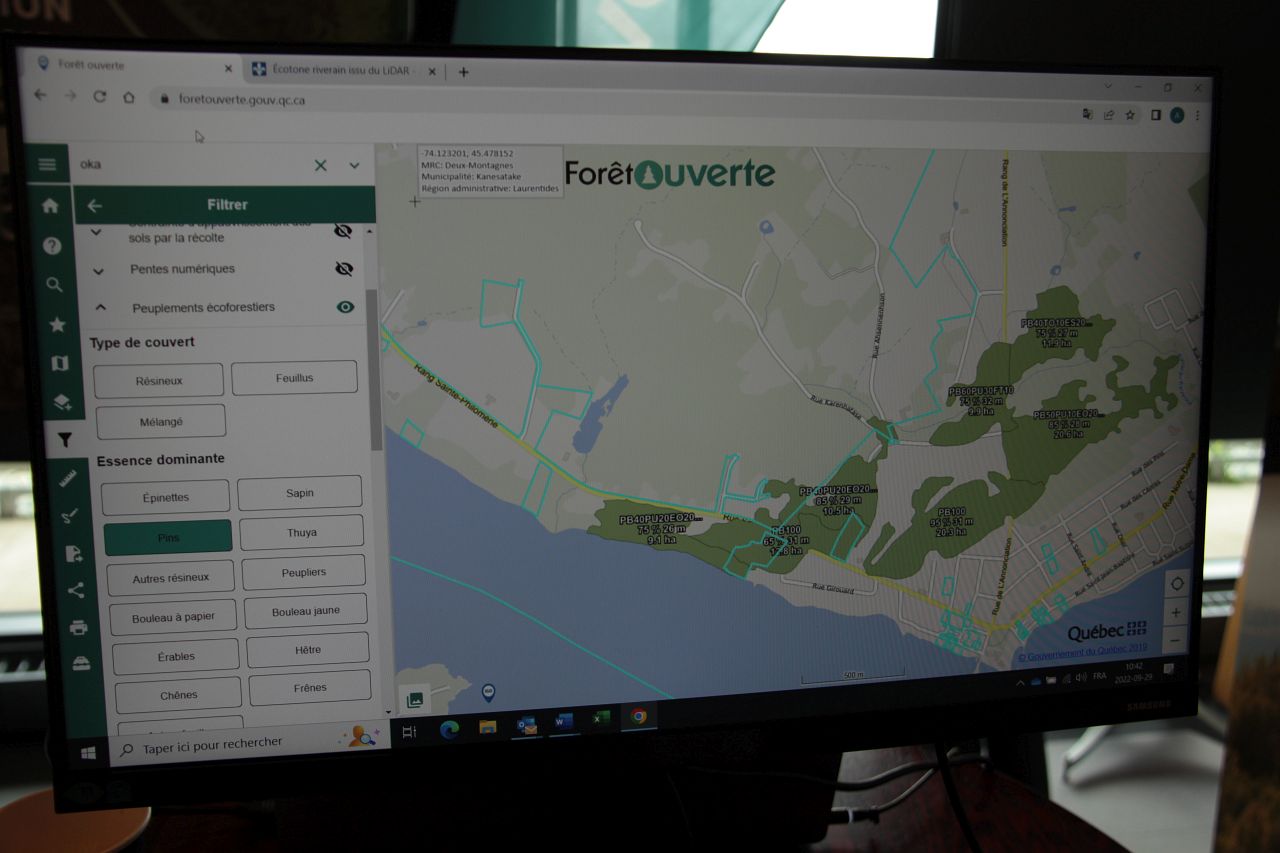Expand the Pentes numériques section
This screenshot has width=1280, height=853.
click(x=99, y=271)
